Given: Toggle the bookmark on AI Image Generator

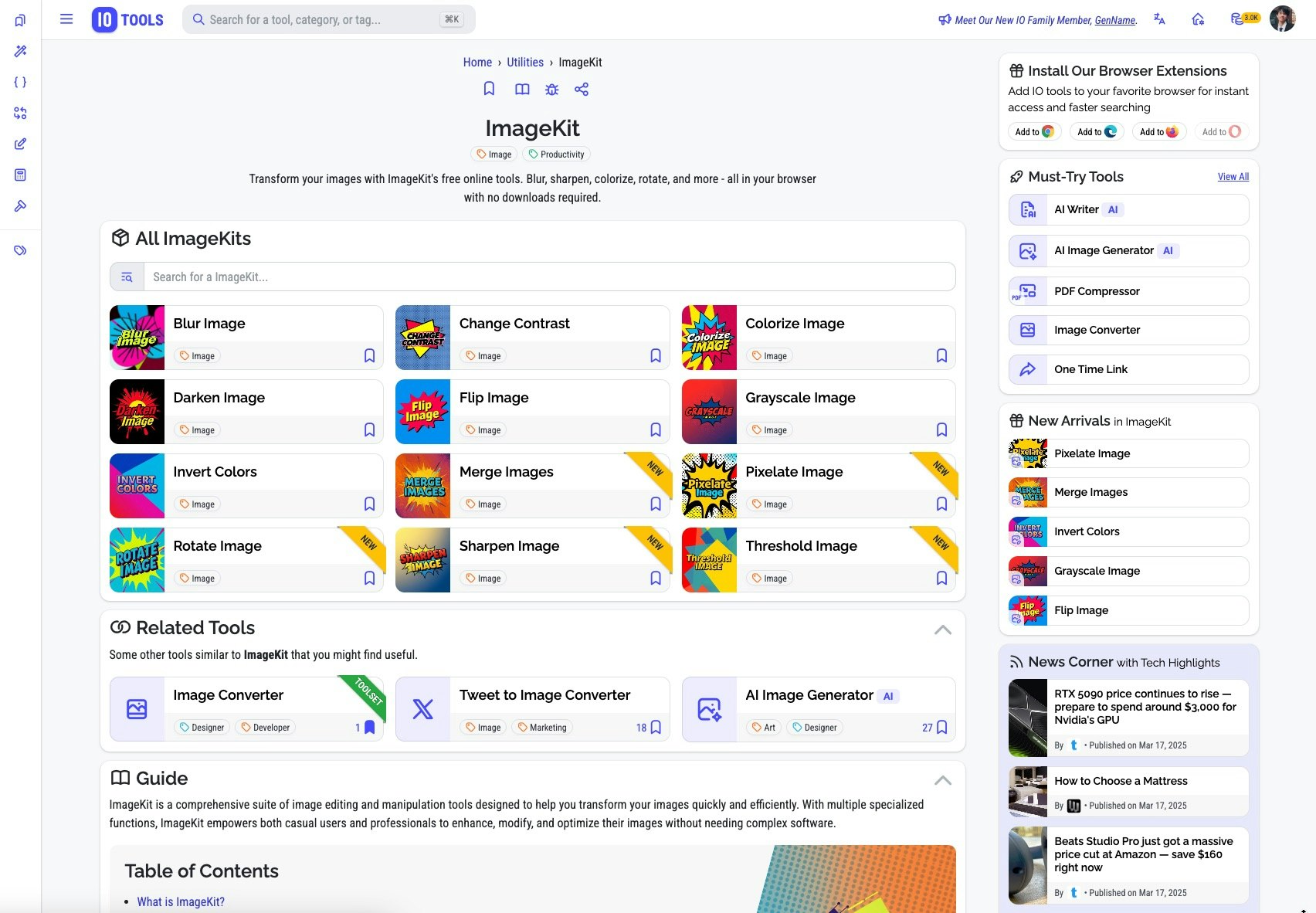Looking at the screenshot, I should tap(941, 727).
